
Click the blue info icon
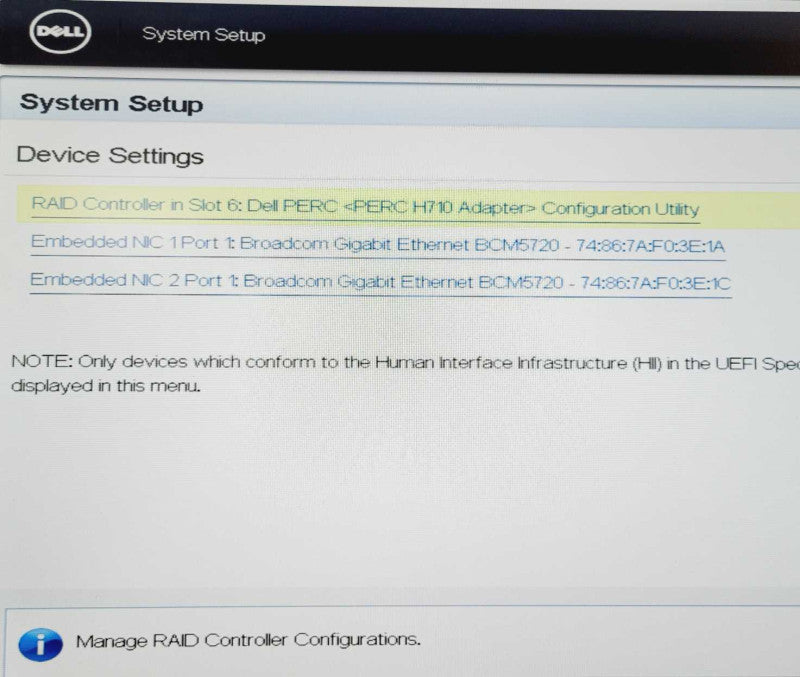[x=40, y=644]
